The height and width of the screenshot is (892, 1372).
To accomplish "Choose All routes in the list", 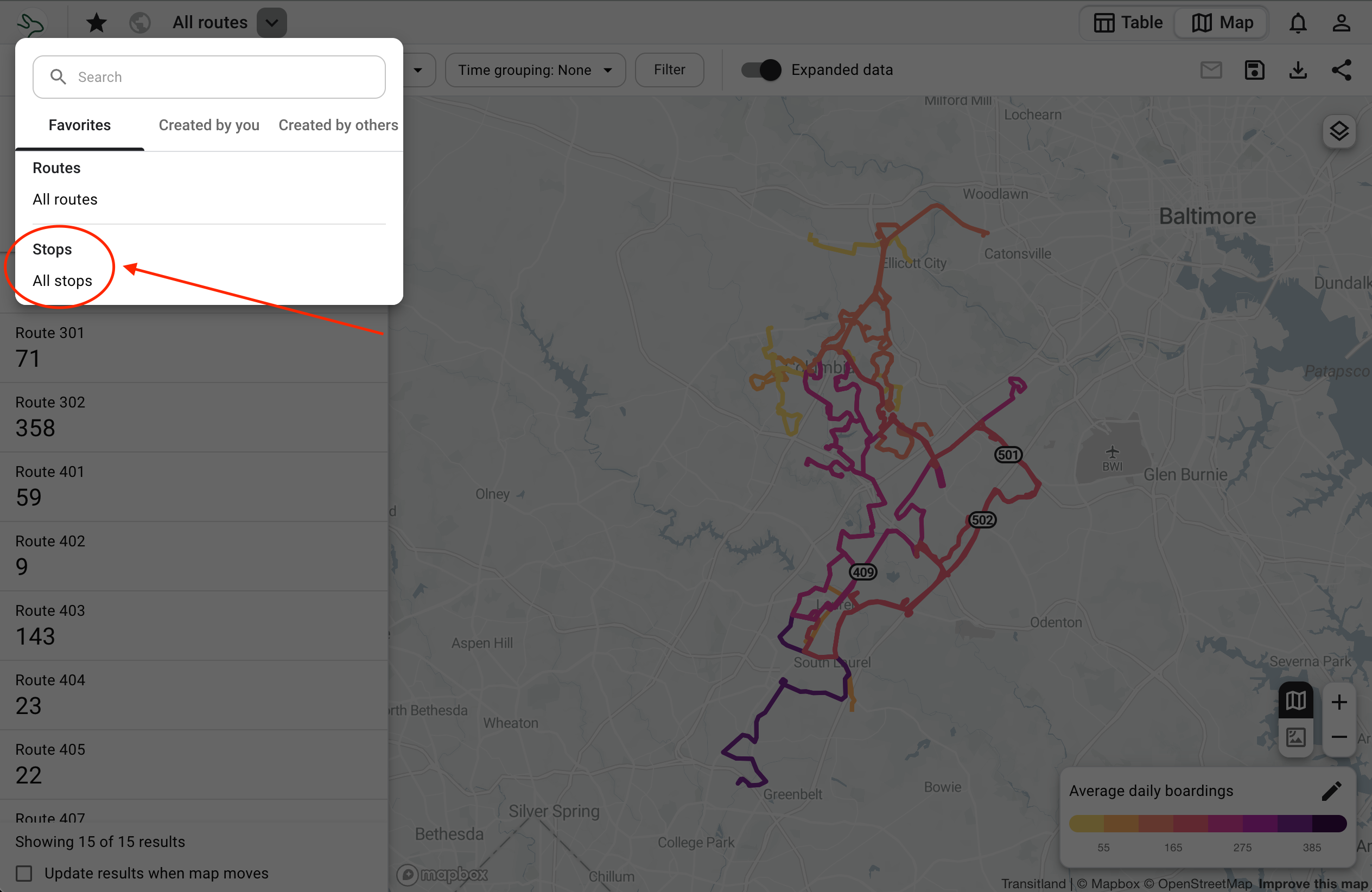I will 65,199.
